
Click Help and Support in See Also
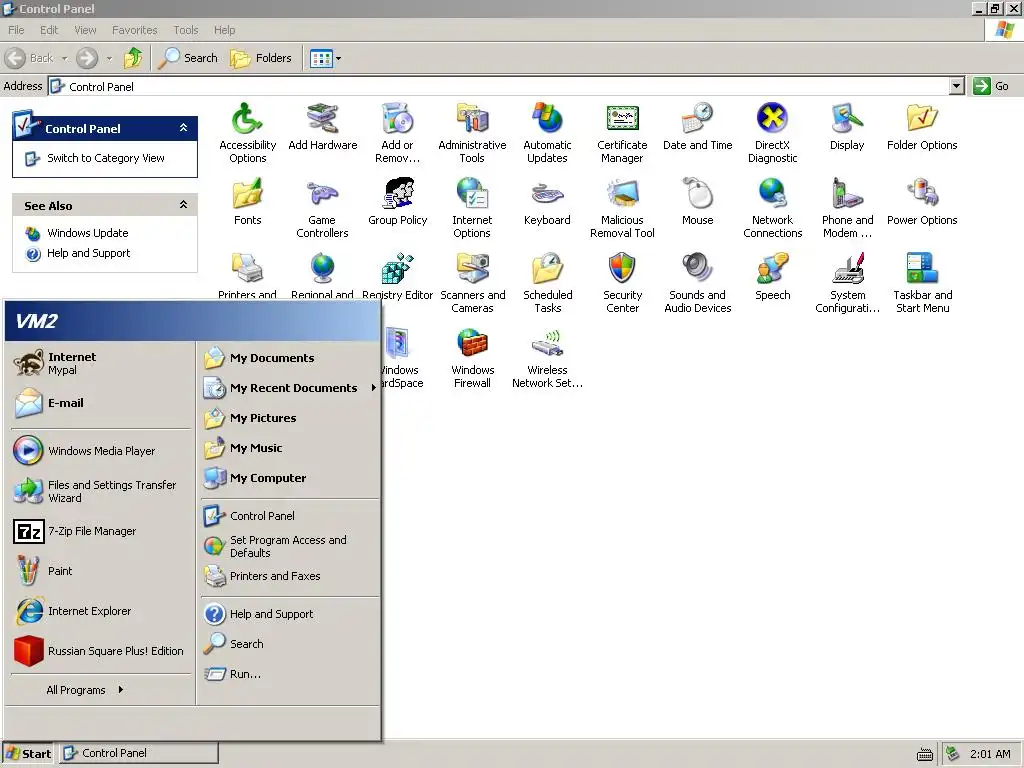(88, 253)
